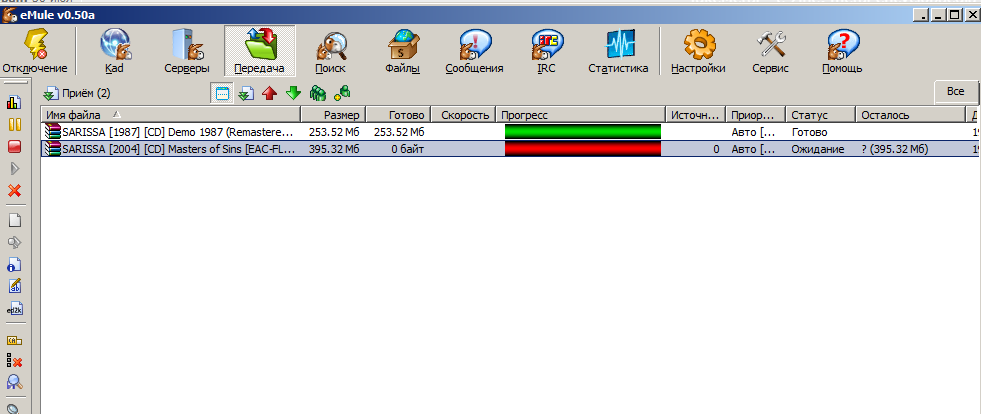Show the downloading view green arrow
This screenshot has height=414, width=981.
click(293, 94)
